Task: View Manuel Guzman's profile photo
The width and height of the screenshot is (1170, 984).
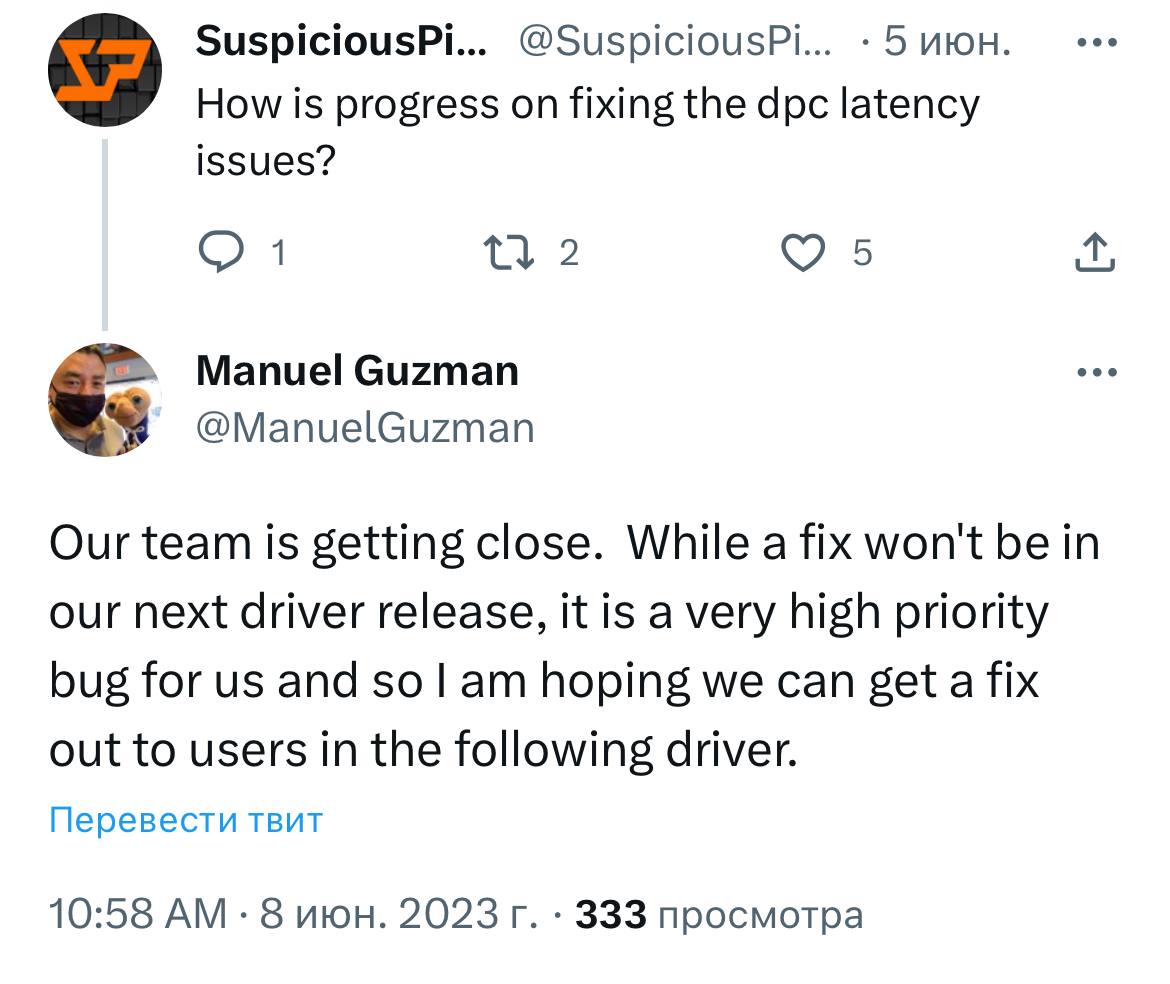Action: pyautogui.click(x=104, y=399)
